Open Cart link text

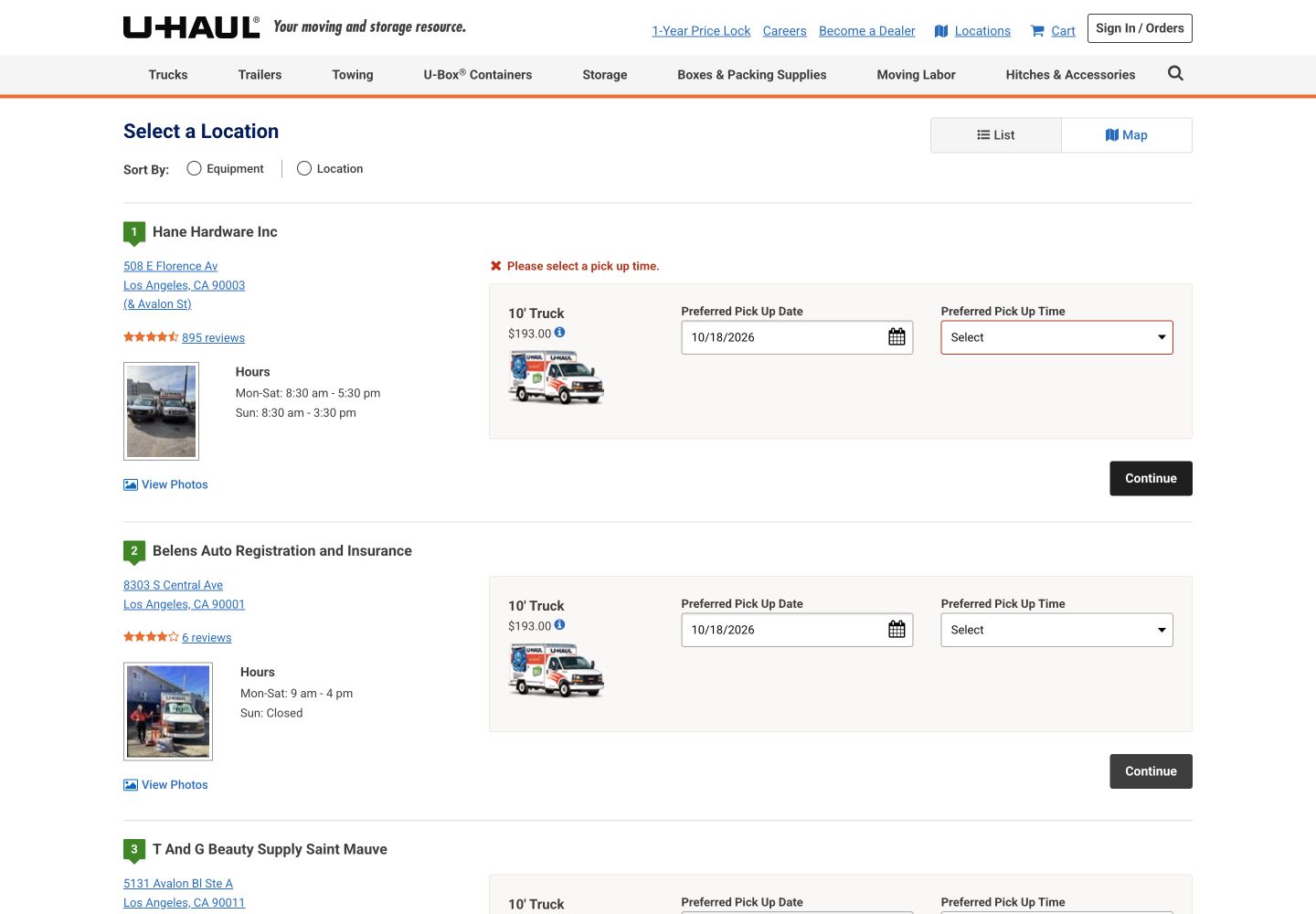pos(1063,31)
